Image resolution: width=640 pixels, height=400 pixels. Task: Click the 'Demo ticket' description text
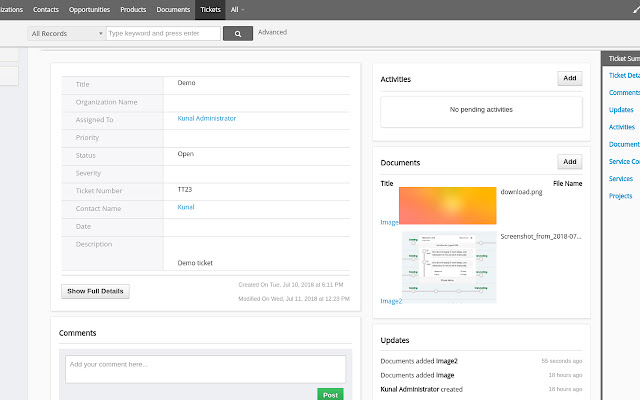click(x=195, y=263)
